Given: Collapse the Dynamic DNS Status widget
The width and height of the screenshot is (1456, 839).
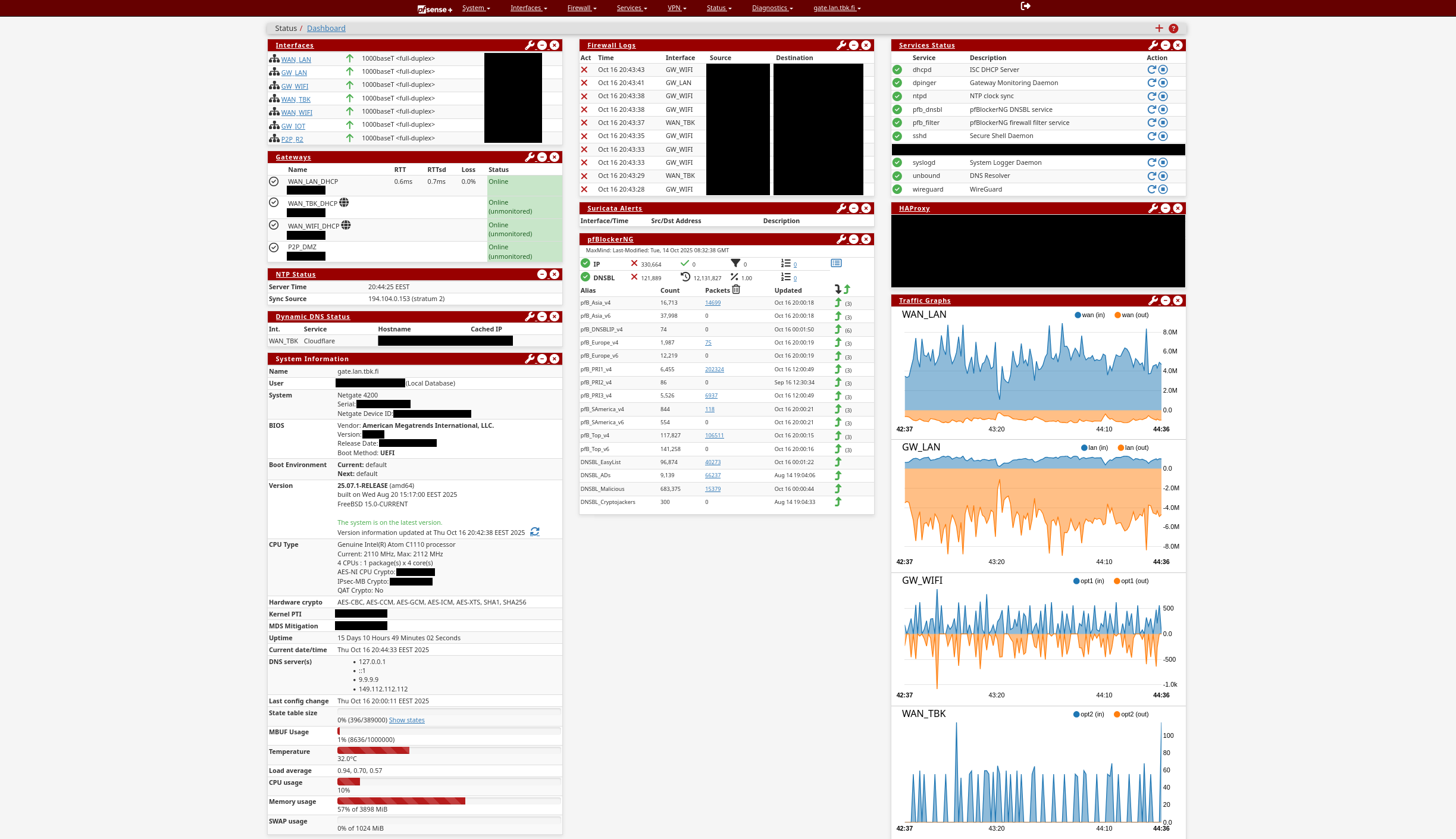Looking at the screenshot, I should [x=542, y=317].
